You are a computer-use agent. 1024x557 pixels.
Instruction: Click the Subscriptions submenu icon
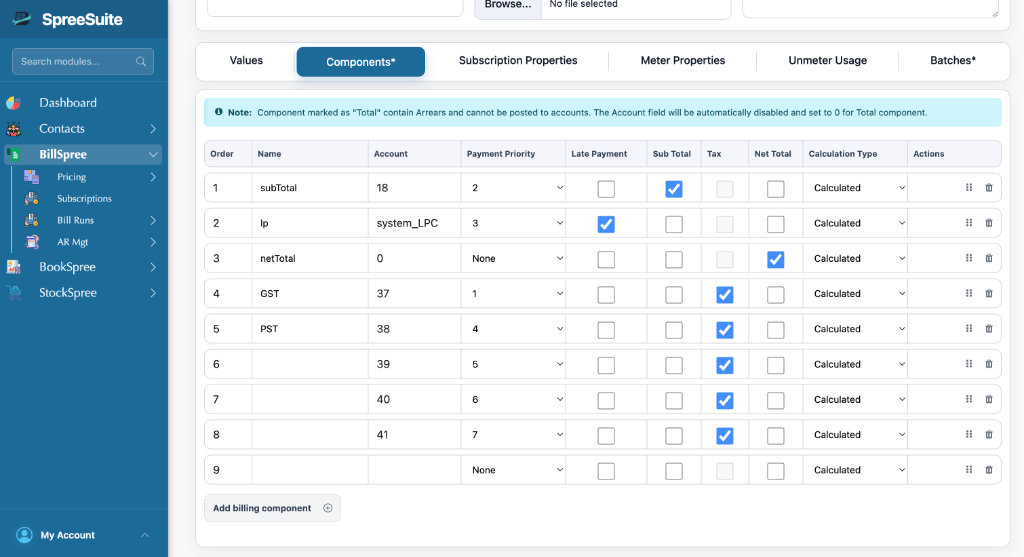[x=31, y=199]
